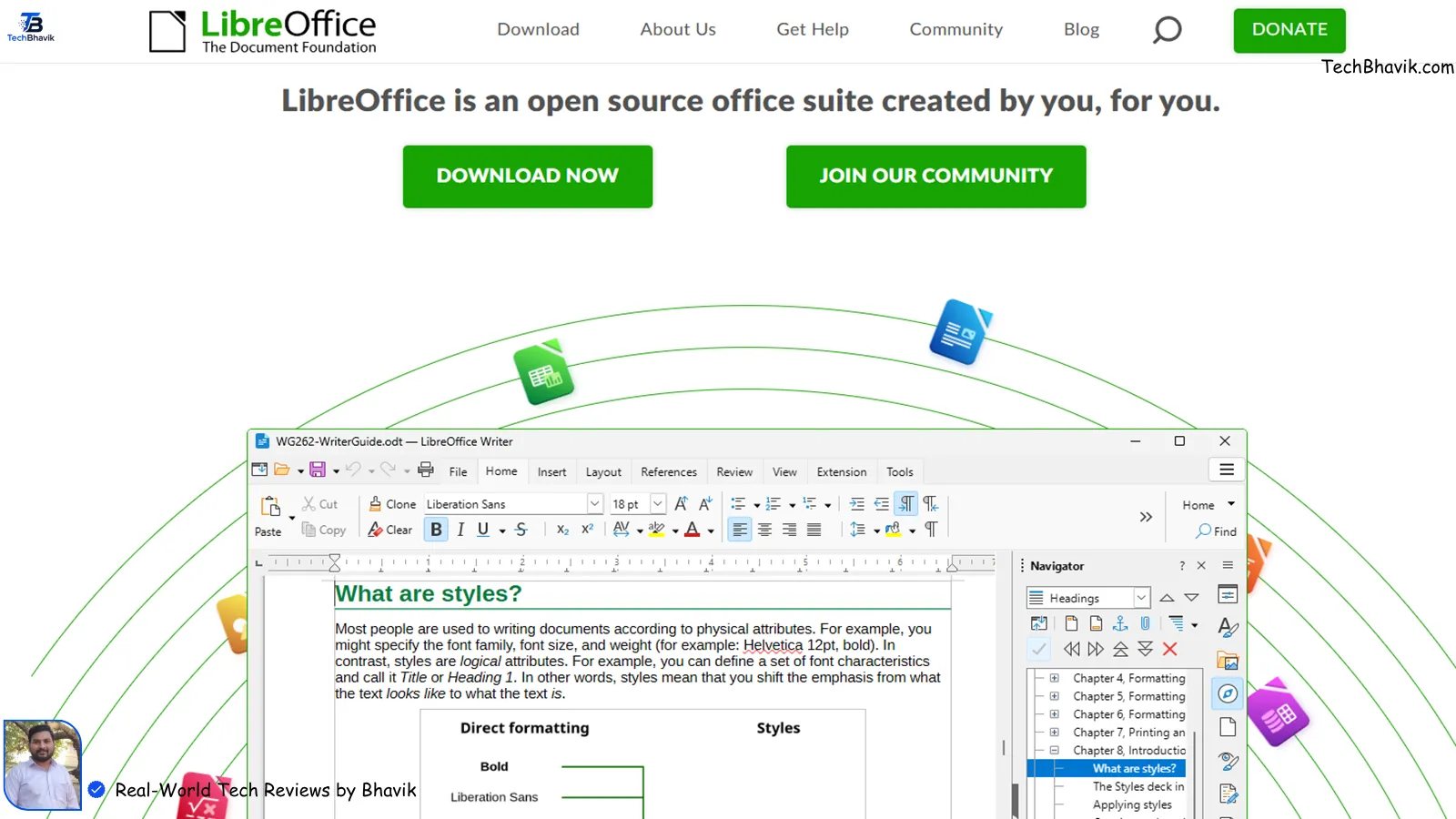This screenshot has height=819, width=1456.
Task: Click Navigator anchor-to-text icon
Action: coord(1120,623)
